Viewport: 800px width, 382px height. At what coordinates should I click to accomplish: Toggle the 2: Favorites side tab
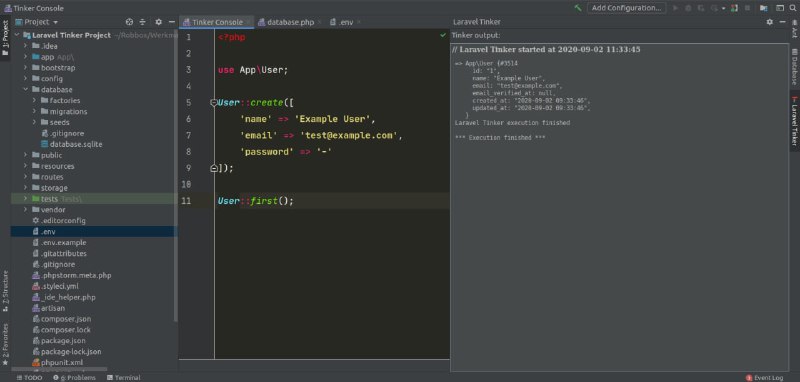5,344
